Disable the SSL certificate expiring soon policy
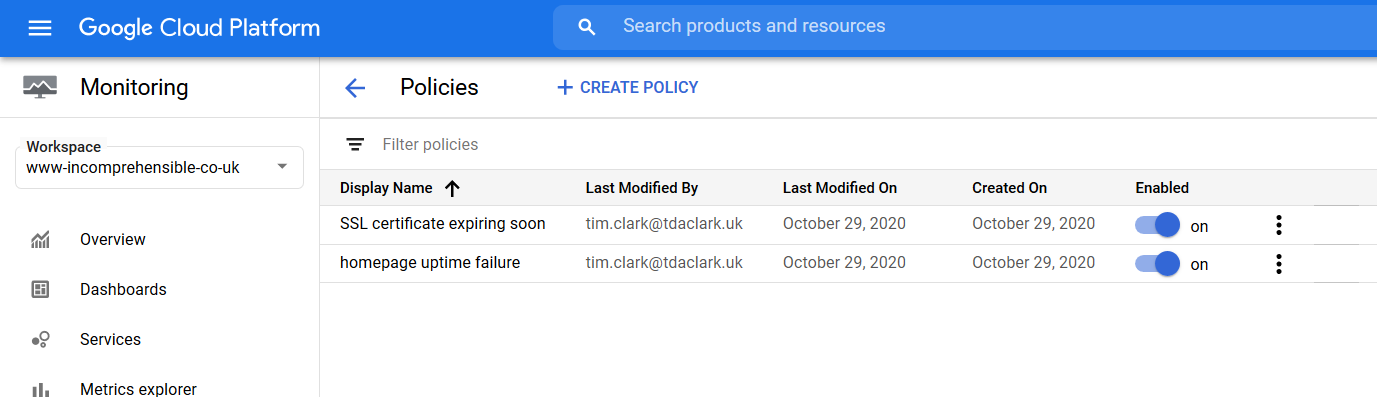Viewport: 1377px width, 397px height. [1157, 225]
